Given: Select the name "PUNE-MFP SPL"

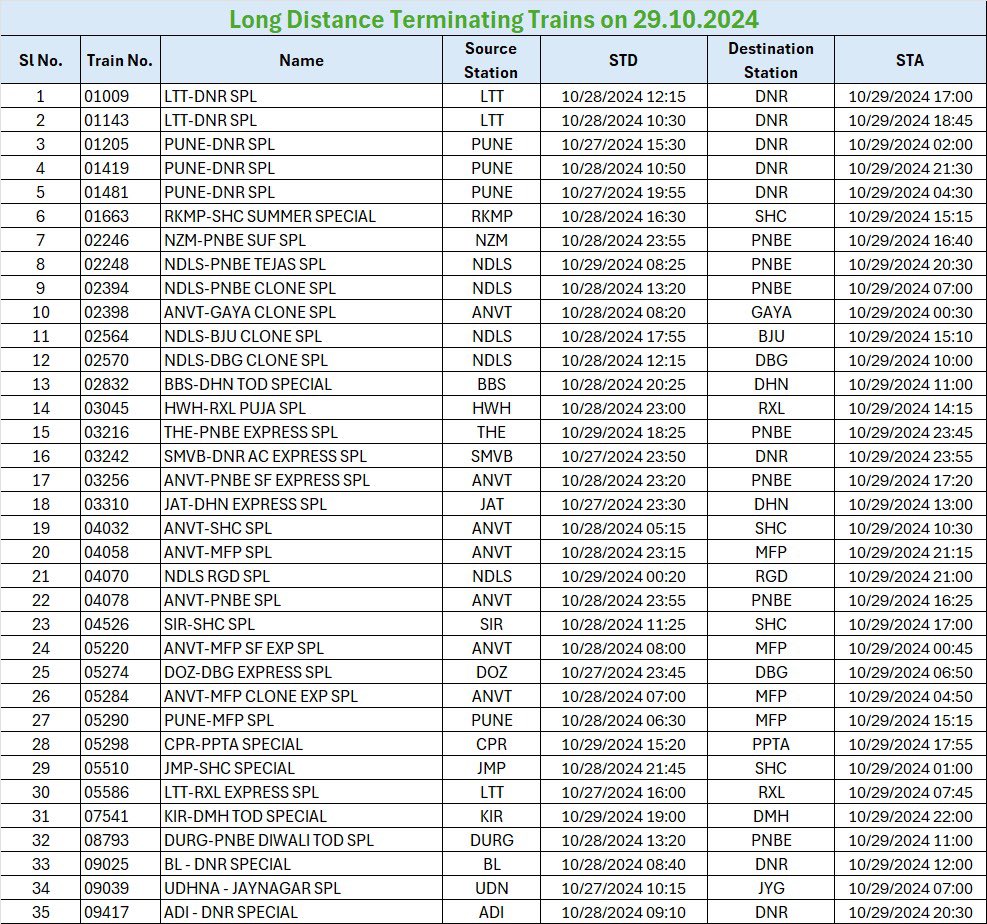Looking at the screenshot, I should coord(219,720).
